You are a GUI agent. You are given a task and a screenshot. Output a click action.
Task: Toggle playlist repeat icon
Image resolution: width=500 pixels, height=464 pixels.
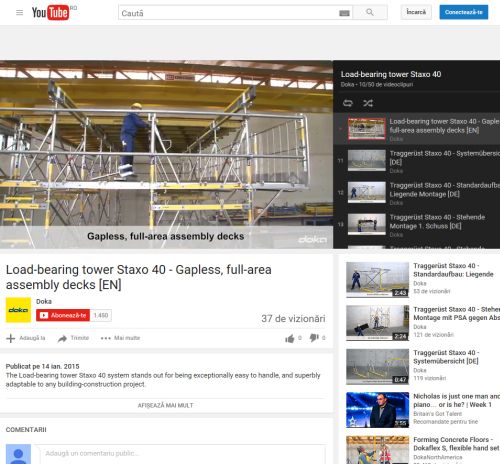(348, 103)
